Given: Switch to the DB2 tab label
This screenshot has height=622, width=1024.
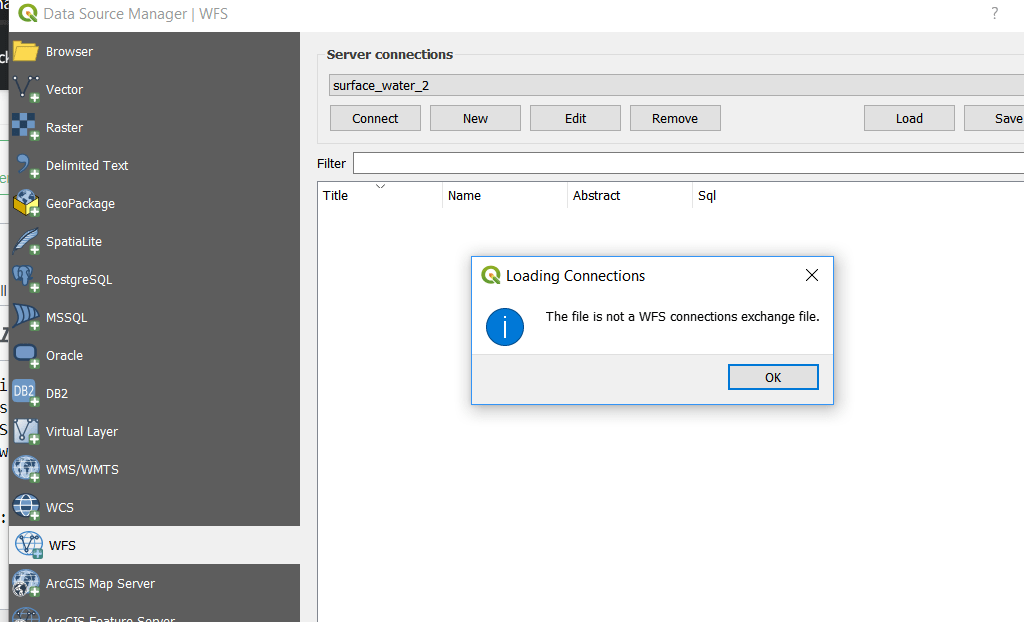Looking at the screenshot, I should pyautogui.click(x=57, y=393).
